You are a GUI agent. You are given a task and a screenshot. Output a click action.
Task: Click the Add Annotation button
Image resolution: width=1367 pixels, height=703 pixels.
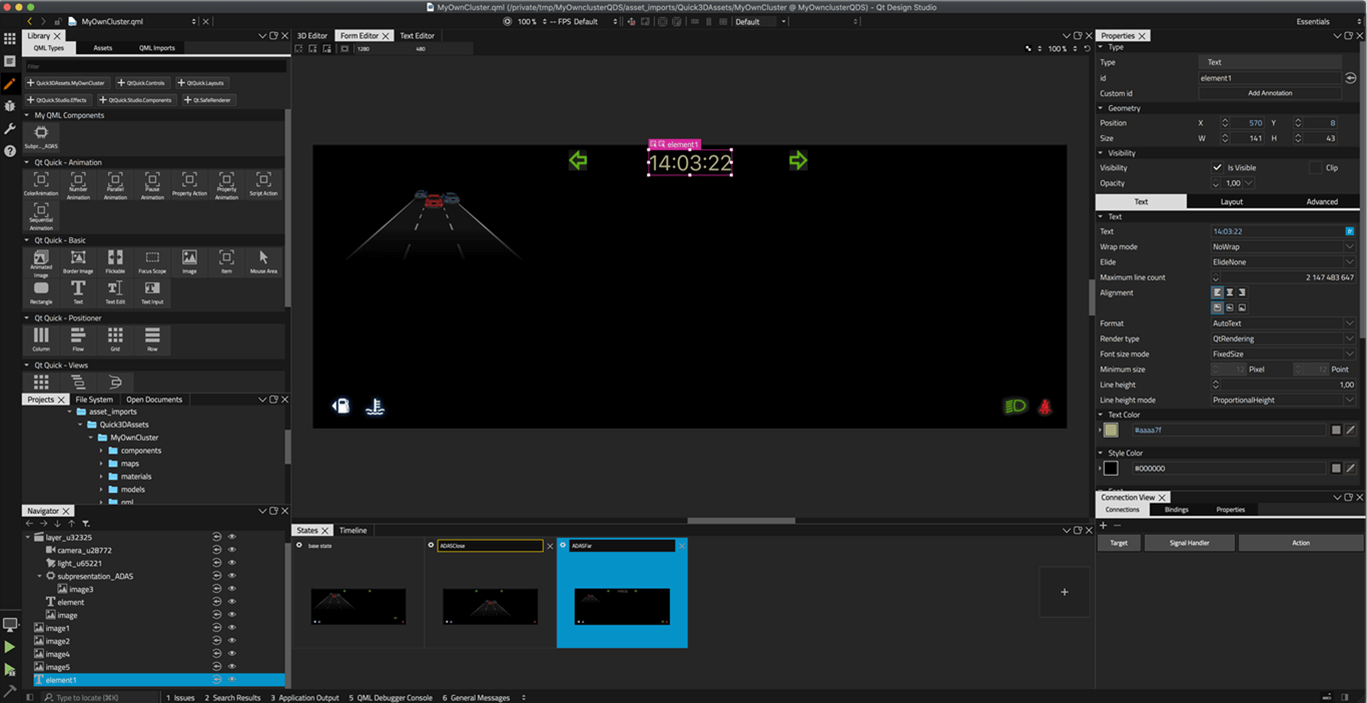(1269, 93)
